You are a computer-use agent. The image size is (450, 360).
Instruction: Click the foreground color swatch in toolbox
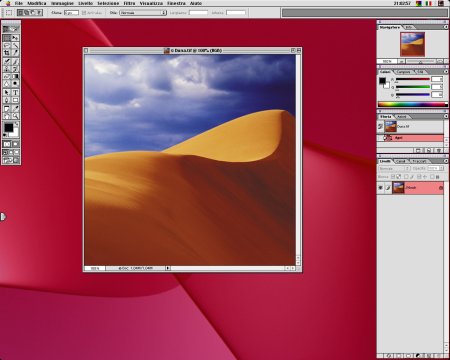(x=8, y=128)
